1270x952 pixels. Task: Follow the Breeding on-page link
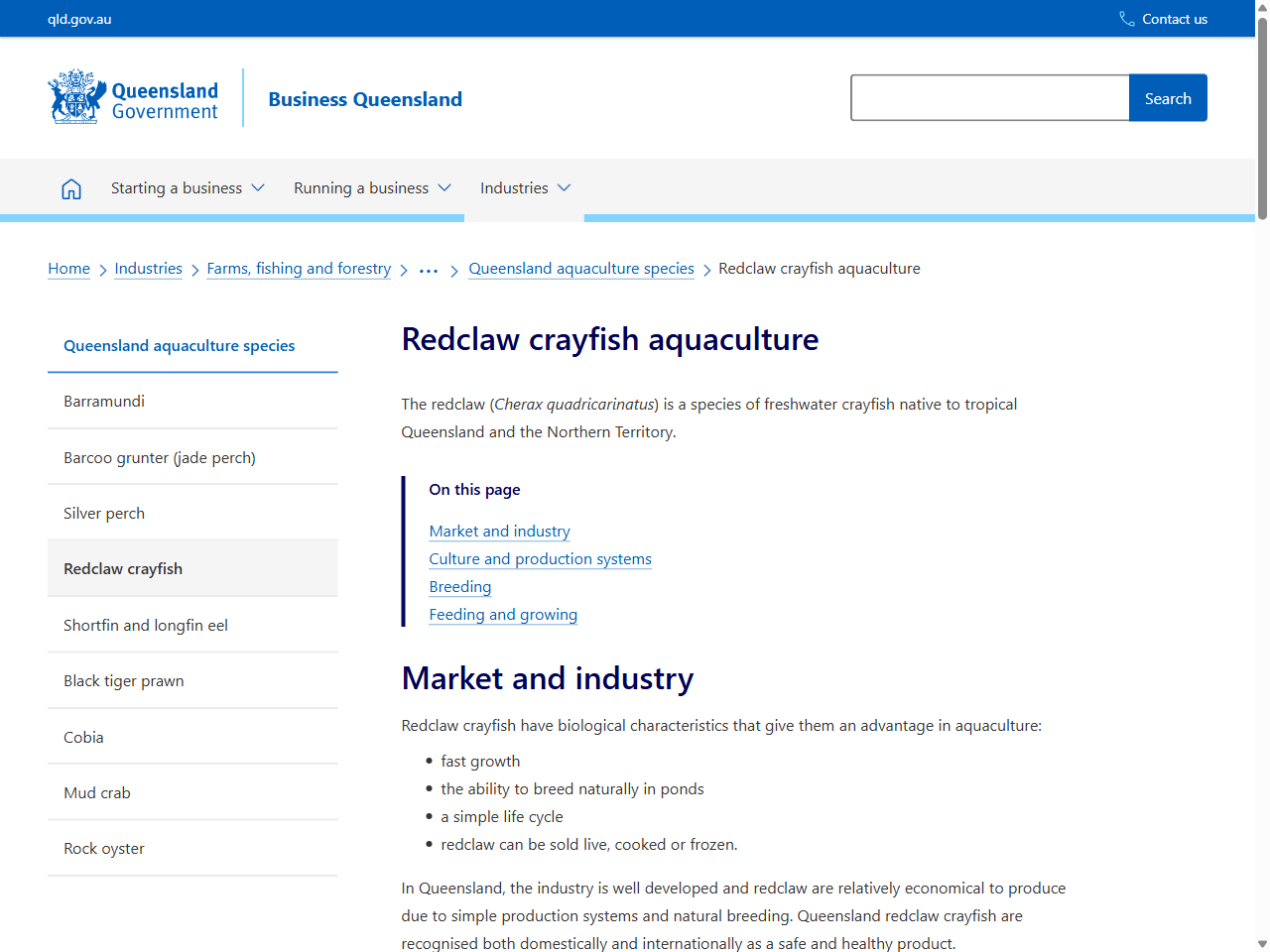pyautogui.click(x=459, y=586)
